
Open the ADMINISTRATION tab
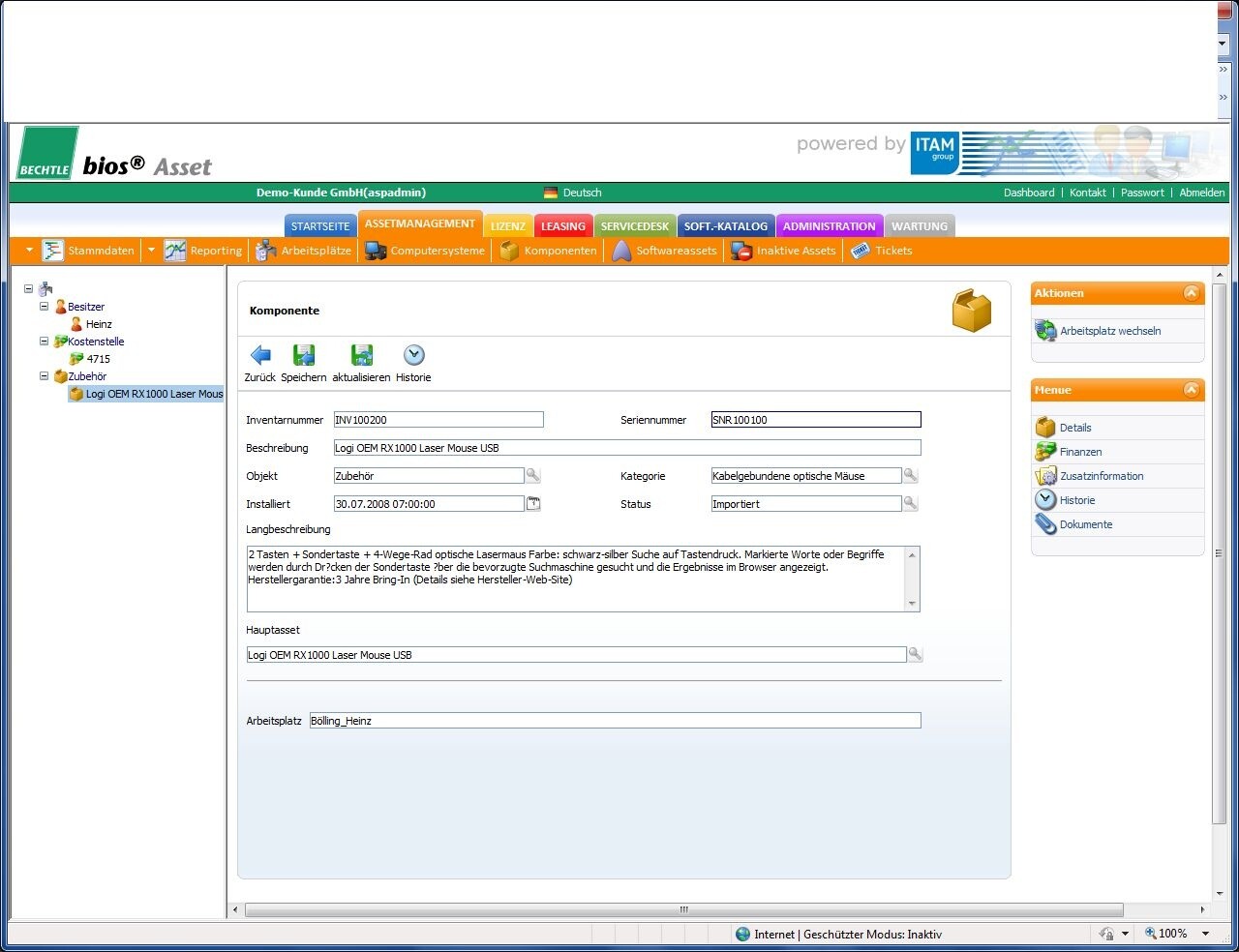(x=829, y=226)
